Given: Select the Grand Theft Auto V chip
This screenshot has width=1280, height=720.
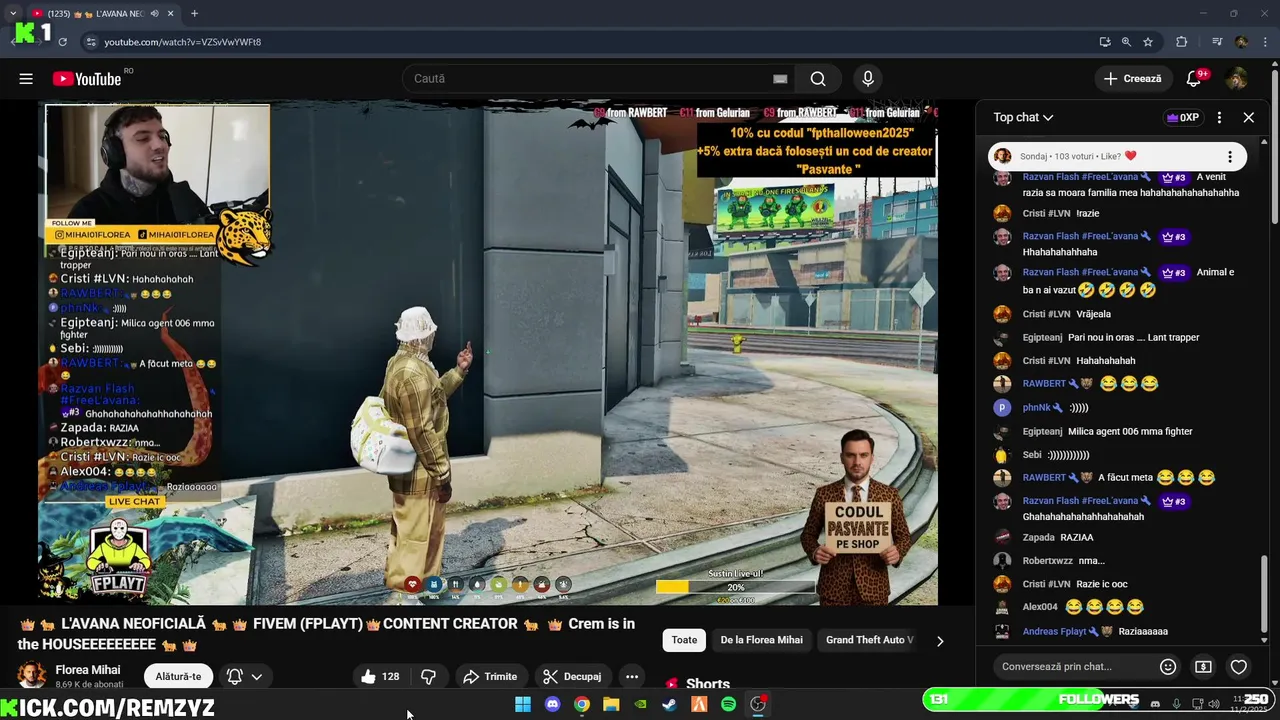Looking at the screenshot, I should 869,640.
